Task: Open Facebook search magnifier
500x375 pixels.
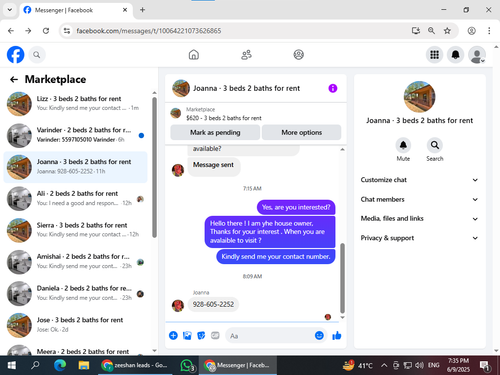Action: (x=37, y=55)
